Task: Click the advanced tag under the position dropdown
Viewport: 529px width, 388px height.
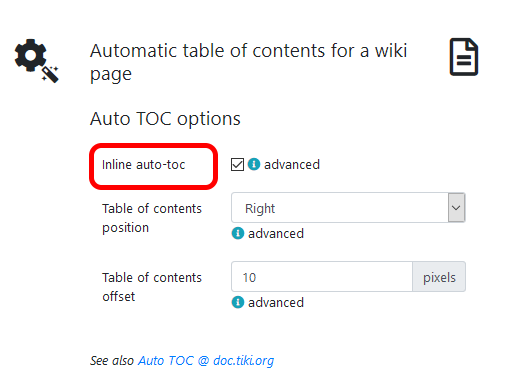Action: pyautogui.click(x=276, y=233)
